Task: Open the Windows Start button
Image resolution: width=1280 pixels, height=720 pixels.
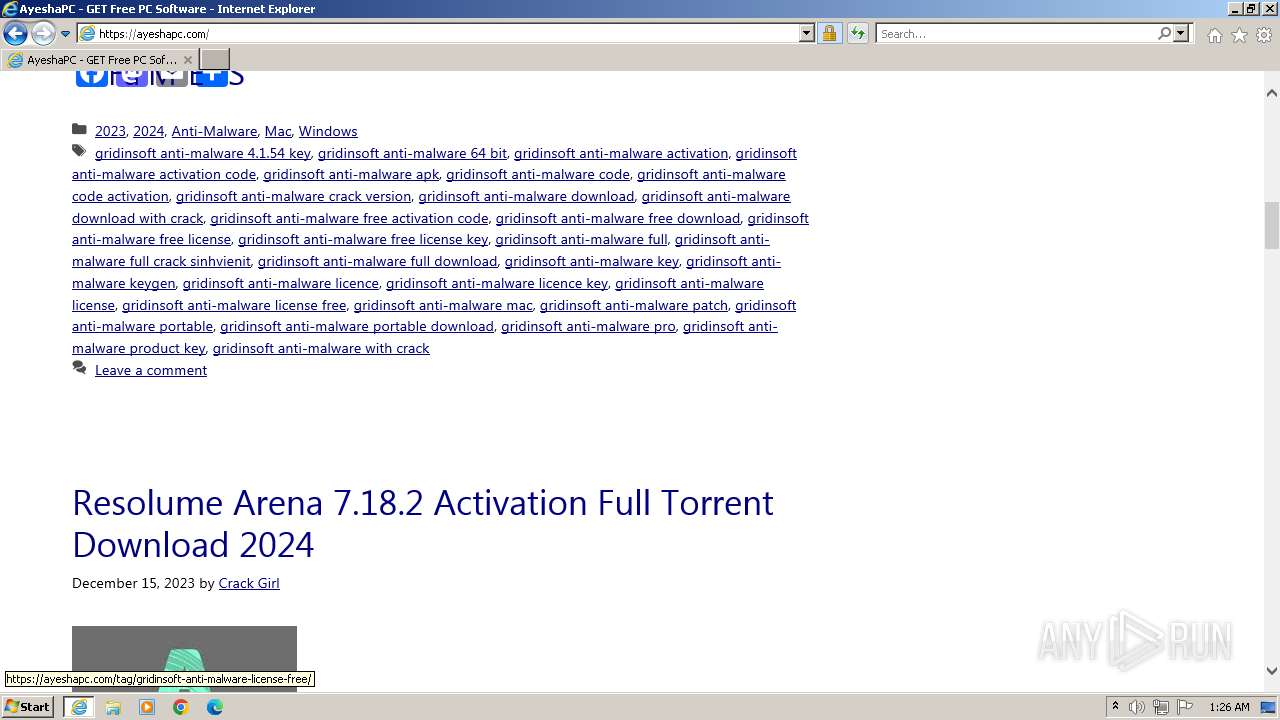Action: (28, 706)
